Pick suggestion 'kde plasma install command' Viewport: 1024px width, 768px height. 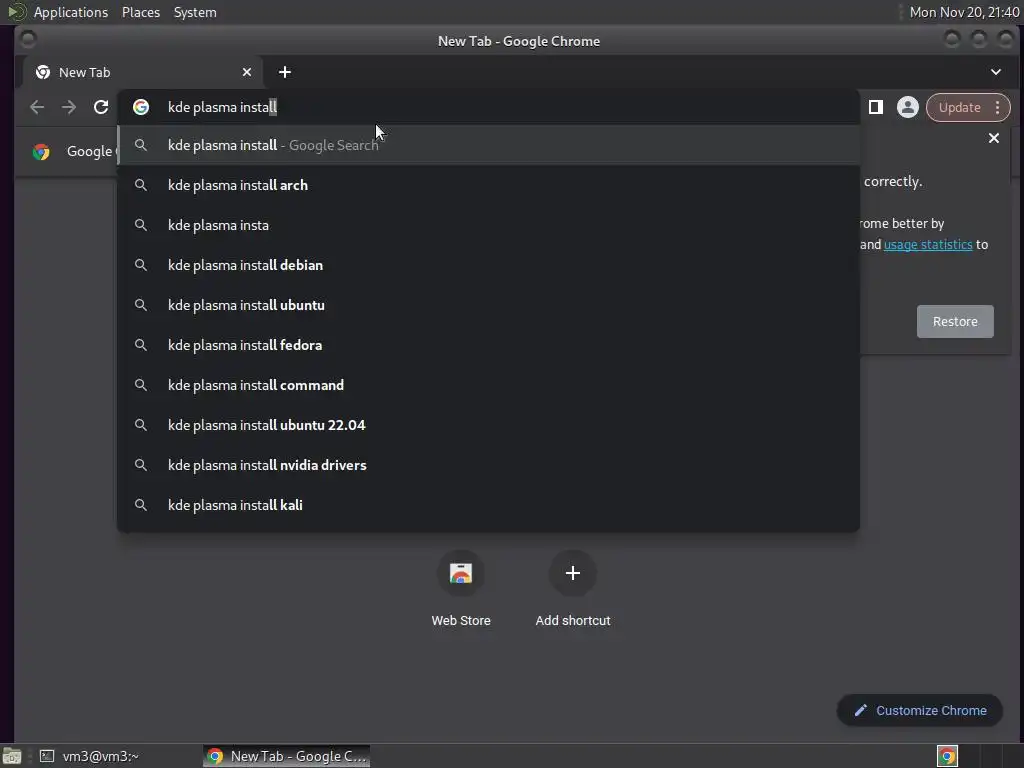point(488,385)
